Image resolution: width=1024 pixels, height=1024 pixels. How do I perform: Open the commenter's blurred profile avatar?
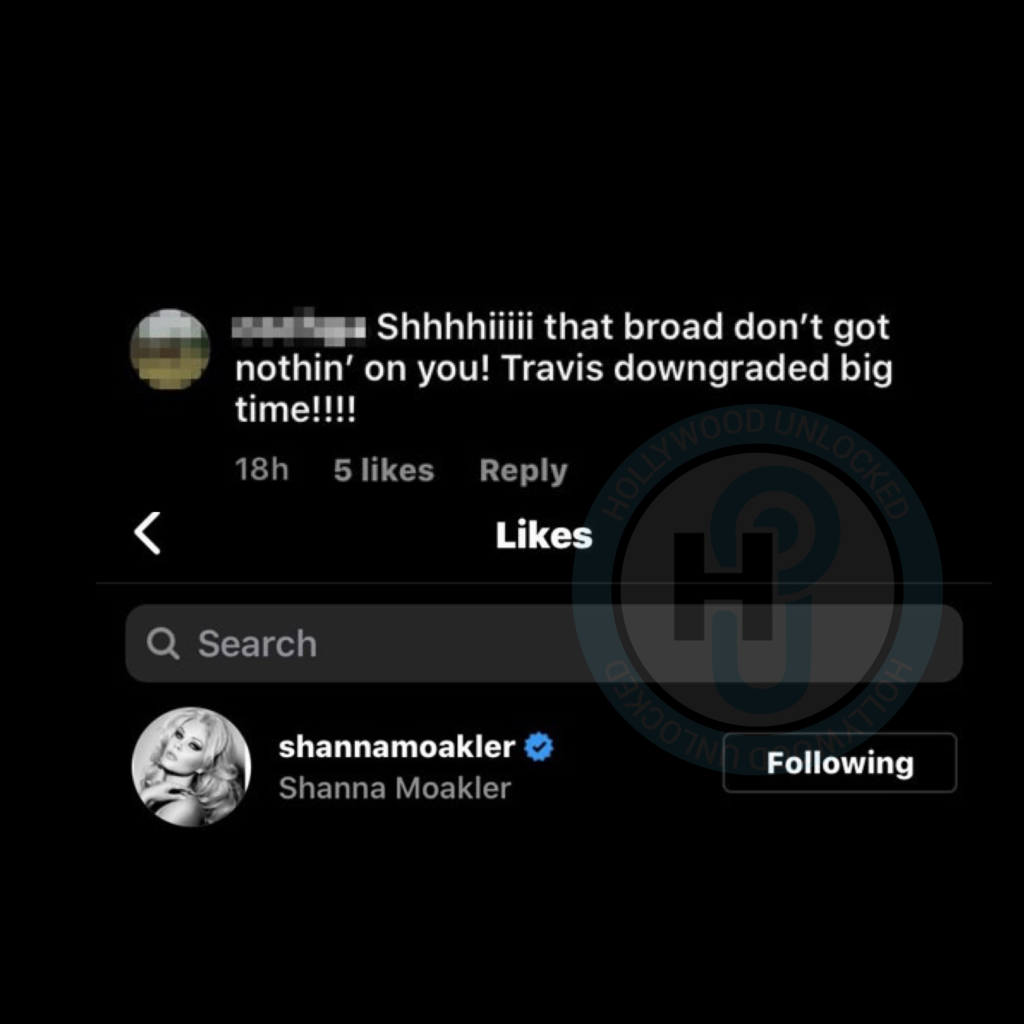click(170, 349)
